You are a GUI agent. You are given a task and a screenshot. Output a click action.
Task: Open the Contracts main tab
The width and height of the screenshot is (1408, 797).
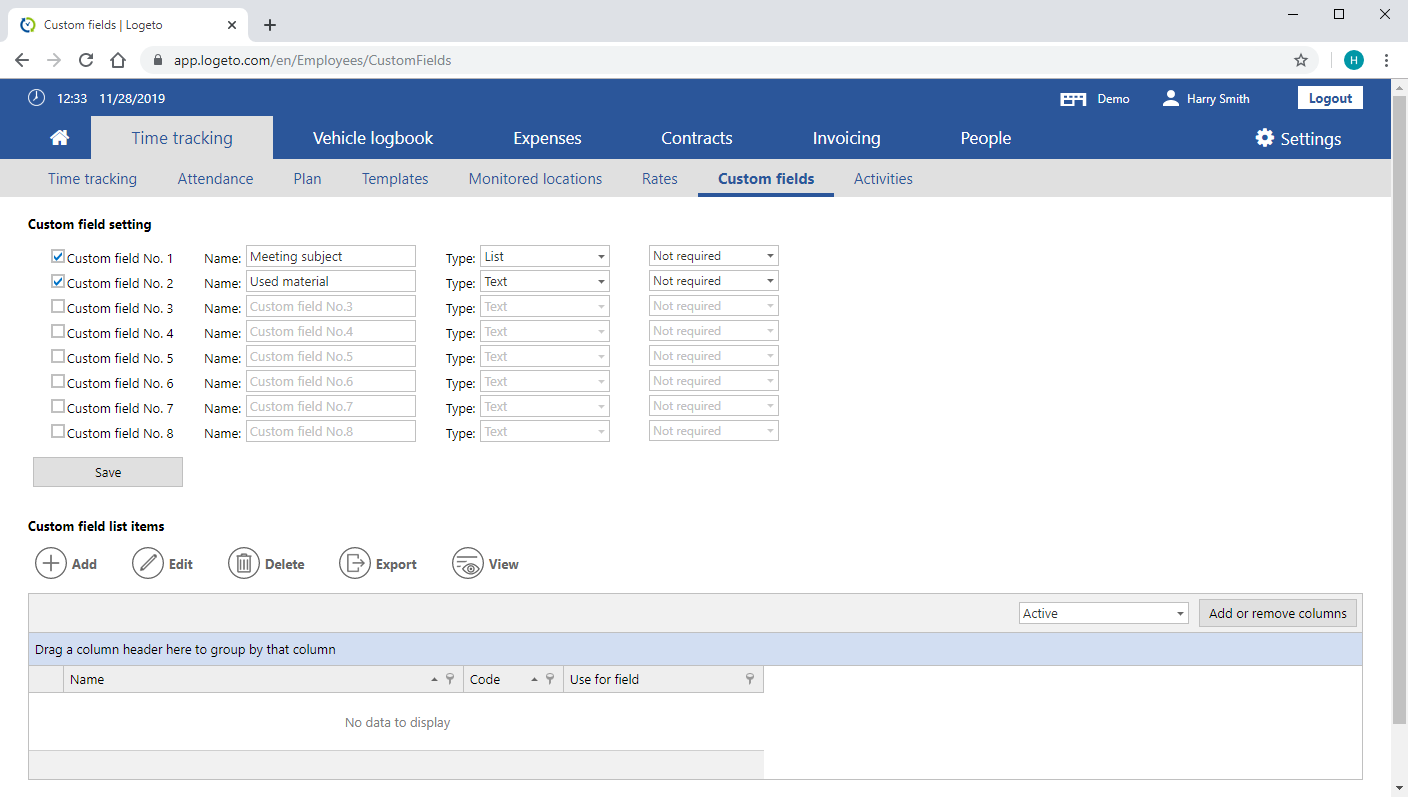point(697,138)
